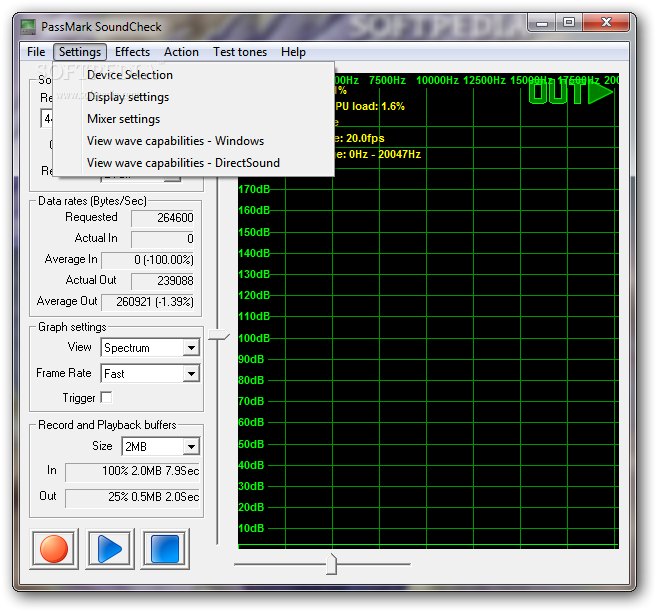Expand the Frame Rate dropdown showing Fast
The image size is (657, 612).
click(x=150, y=373)
